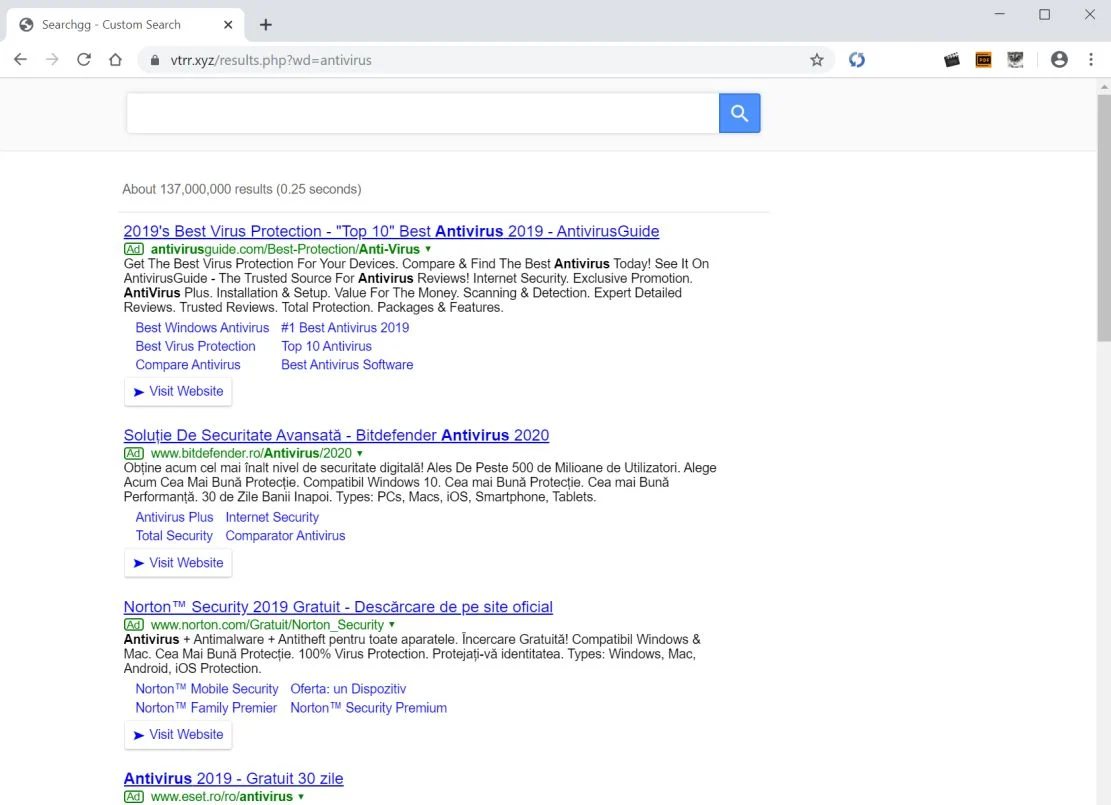This screenshot has height=805, width=1111.
Task: Open Internet Security sitelink
Action: click(x=272, y=517)
